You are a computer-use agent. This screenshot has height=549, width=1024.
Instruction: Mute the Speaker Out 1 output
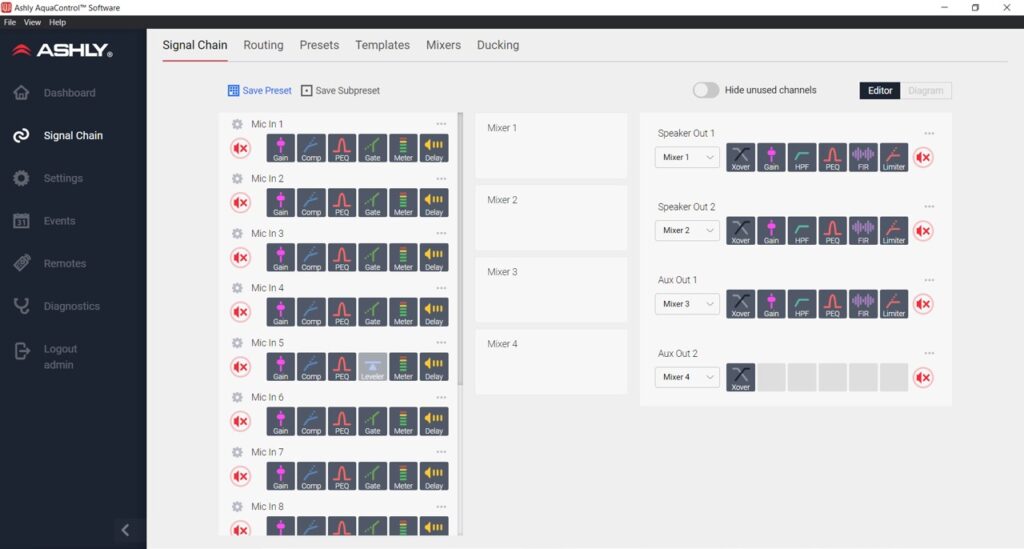[923, 157]
